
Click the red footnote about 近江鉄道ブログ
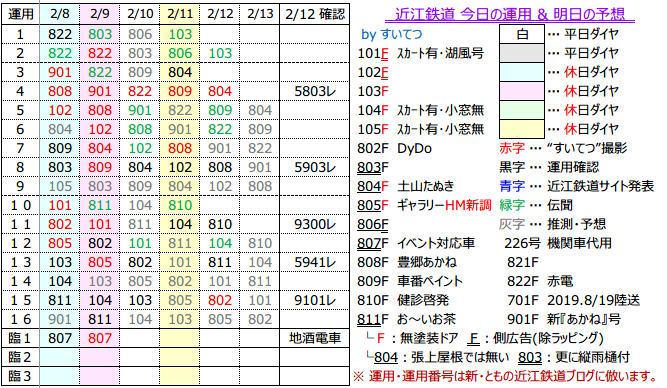pos(505,376)
